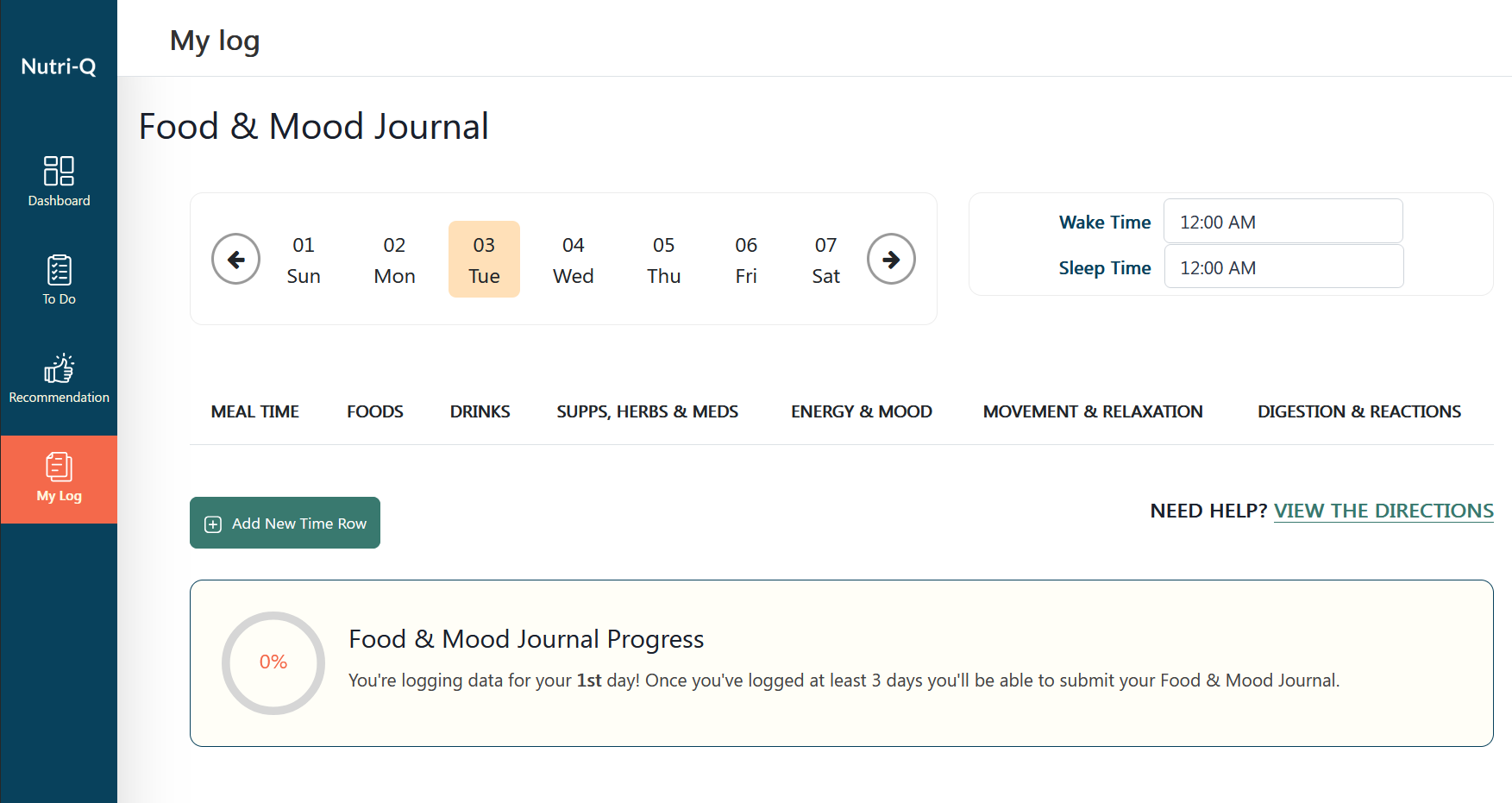
Task: Select the ENERGY & MOOD tab
Action: click(x=861, y=411)
